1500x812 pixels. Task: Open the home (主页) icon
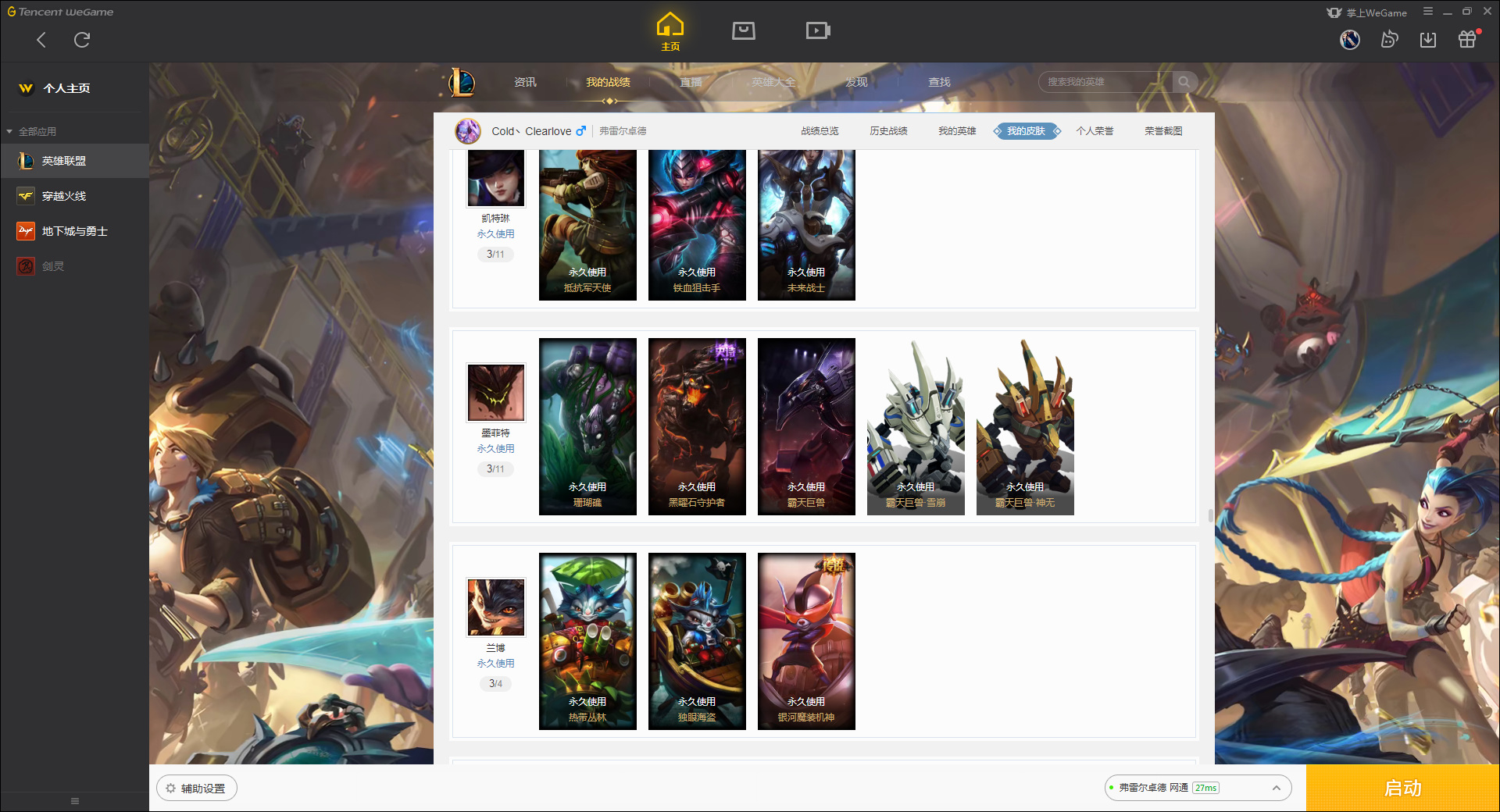tap(670, 32)
